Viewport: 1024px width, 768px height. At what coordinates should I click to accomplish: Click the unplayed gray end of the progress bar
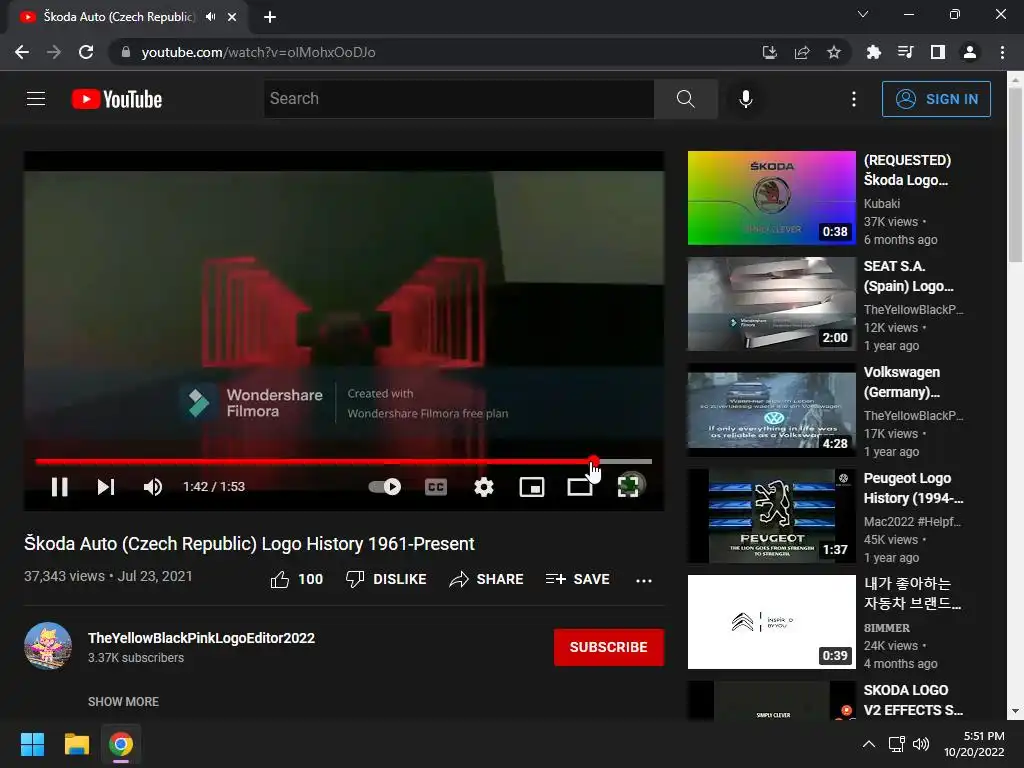point(625,461)
